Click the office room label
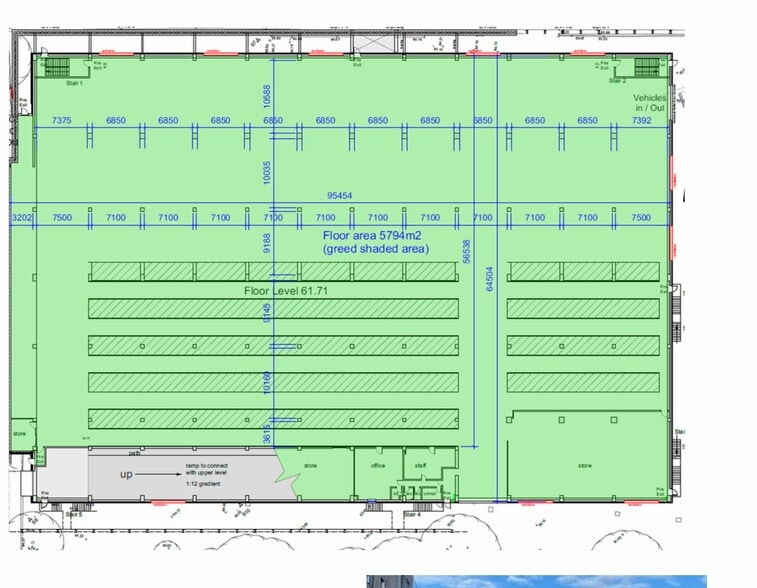The image size is (757, 588). coord(378,465)
